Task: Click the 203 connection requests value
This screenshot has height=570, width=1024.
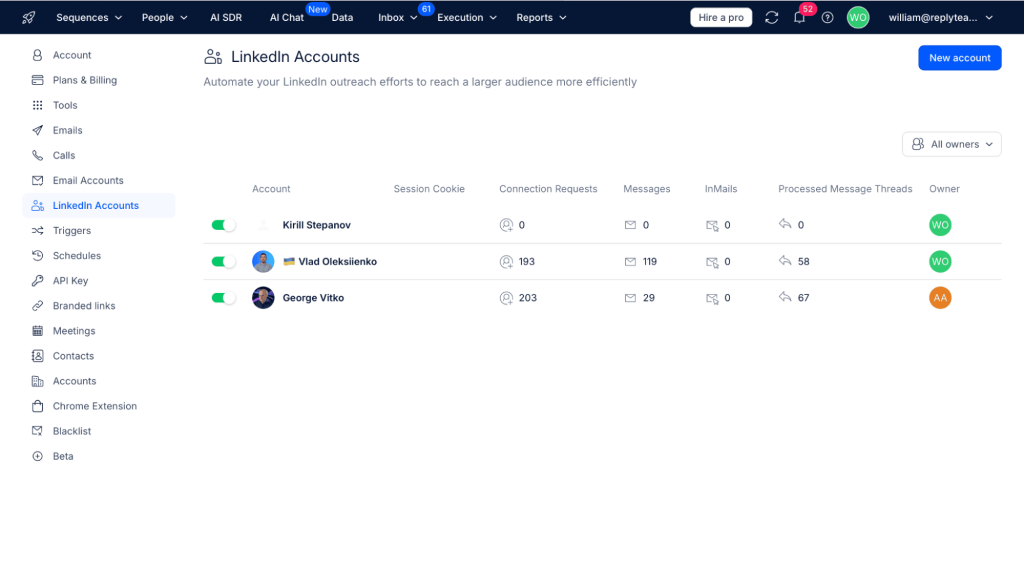Action: [528, 298]
